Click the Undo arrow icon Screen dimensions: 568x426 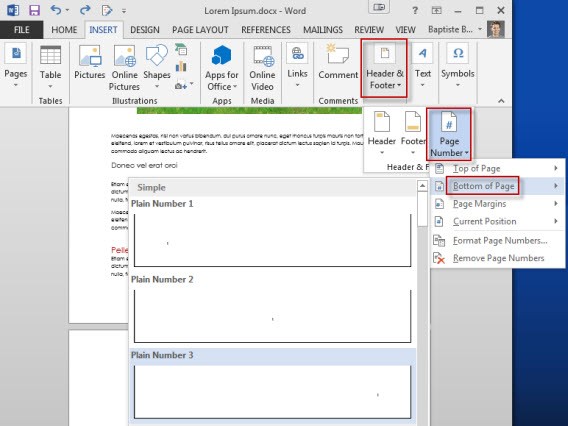click(x=56, y=10)
